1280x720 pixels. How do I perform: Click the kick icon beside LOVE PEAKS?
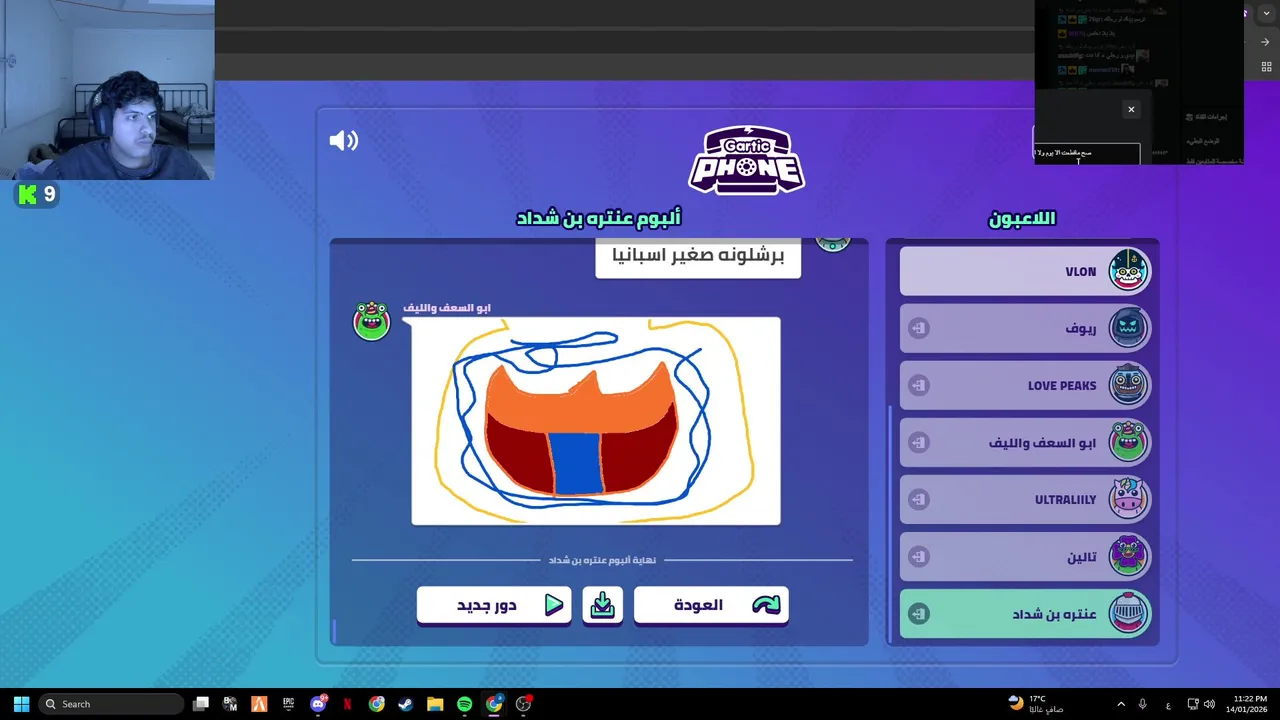(919, 385)
